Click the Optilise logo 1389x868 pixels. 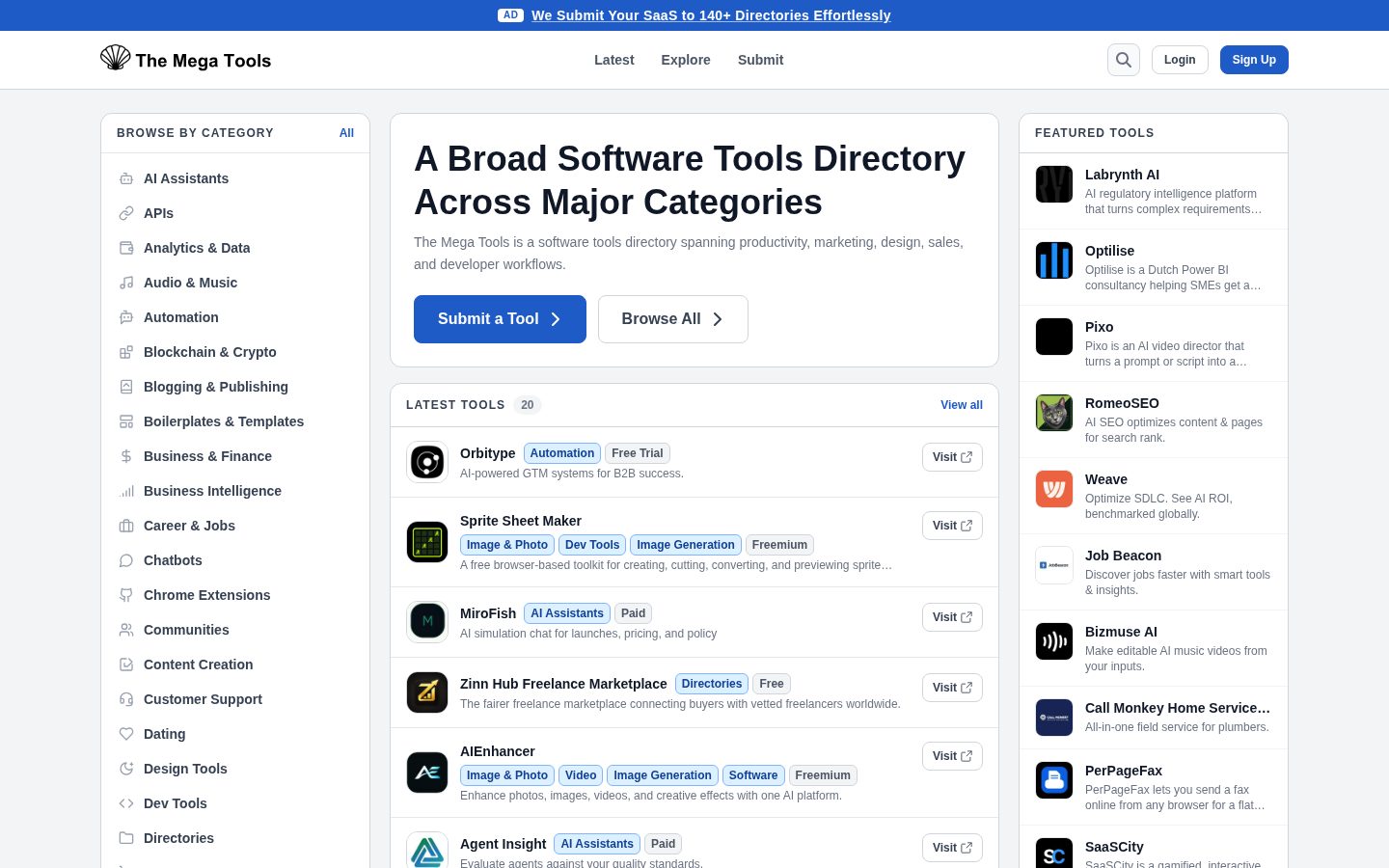click(x=1054, y=260)
